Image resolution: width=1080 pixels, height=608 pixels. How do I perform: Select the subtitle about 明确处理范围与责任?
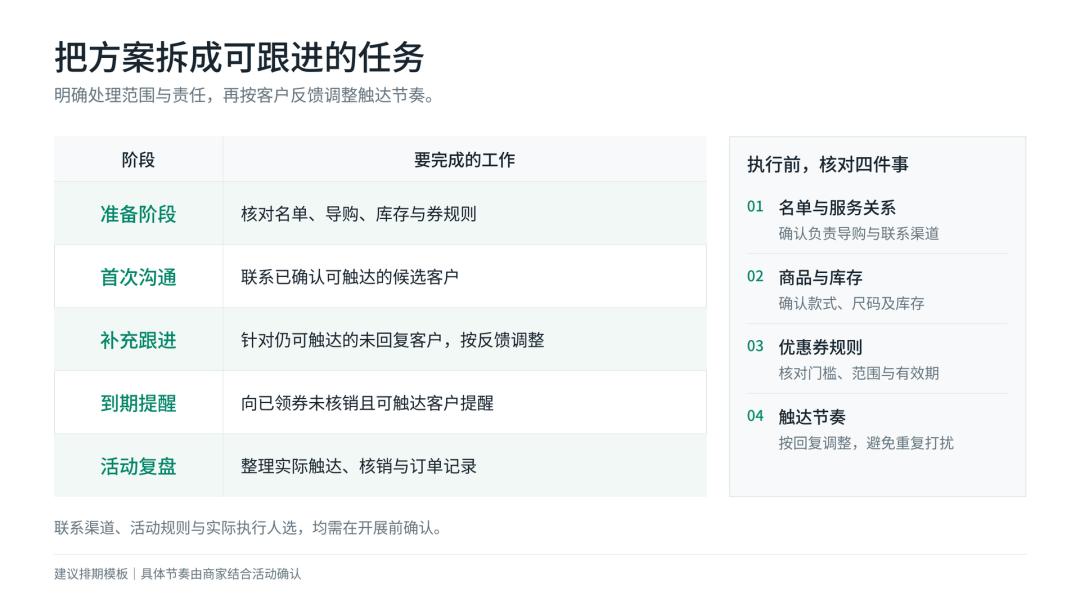tap(245, 95)
